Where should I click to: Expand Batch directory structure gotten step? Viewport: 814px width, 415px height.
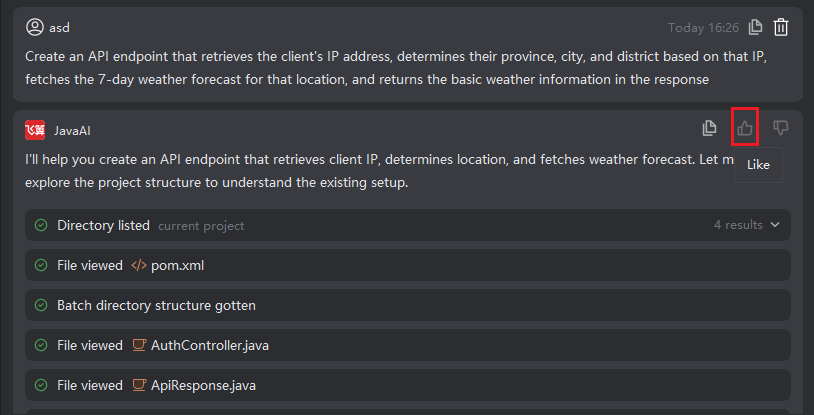pyautogui.click(x=156, y=305)
